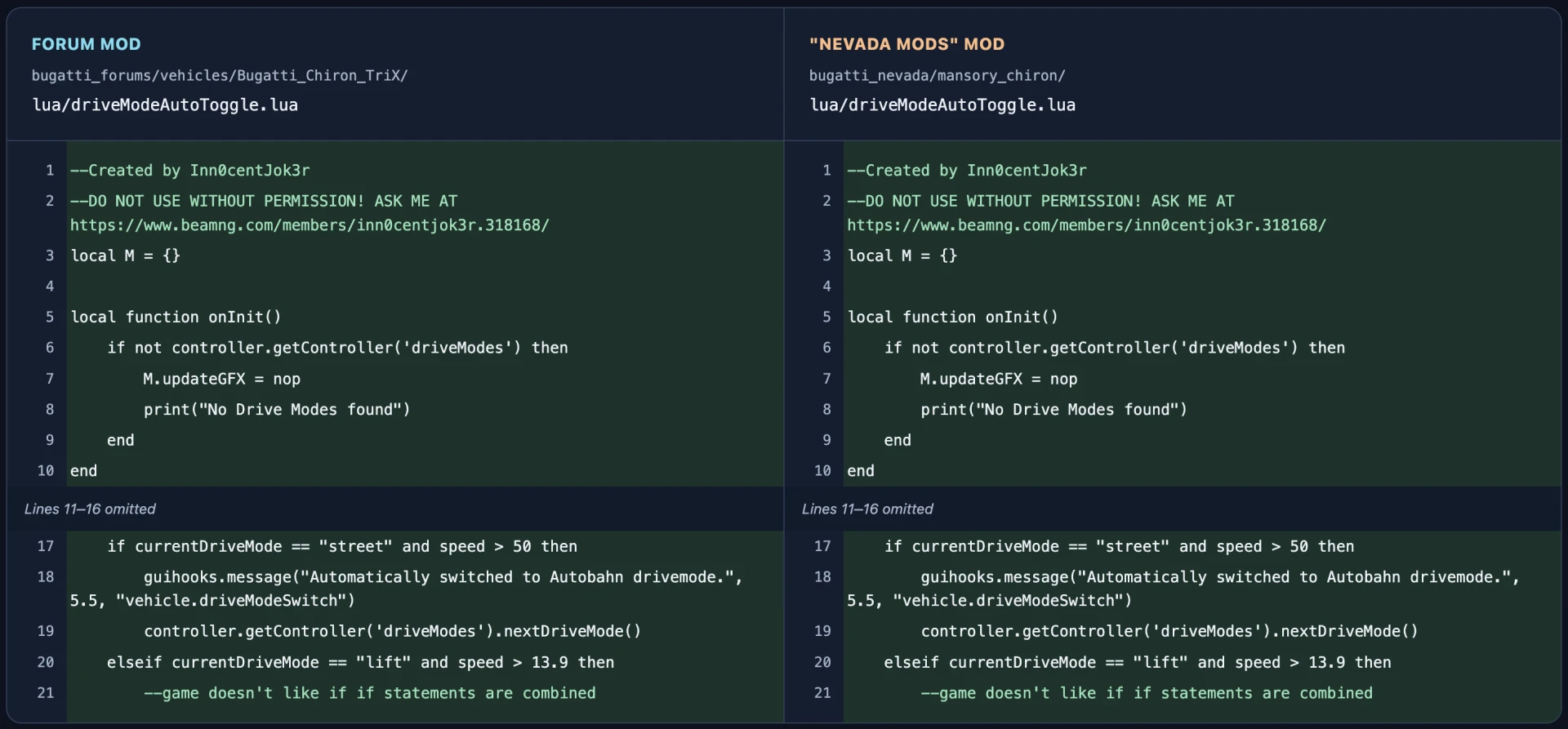Click the left print "No Drive Modes found" line

tap(277, 409)
